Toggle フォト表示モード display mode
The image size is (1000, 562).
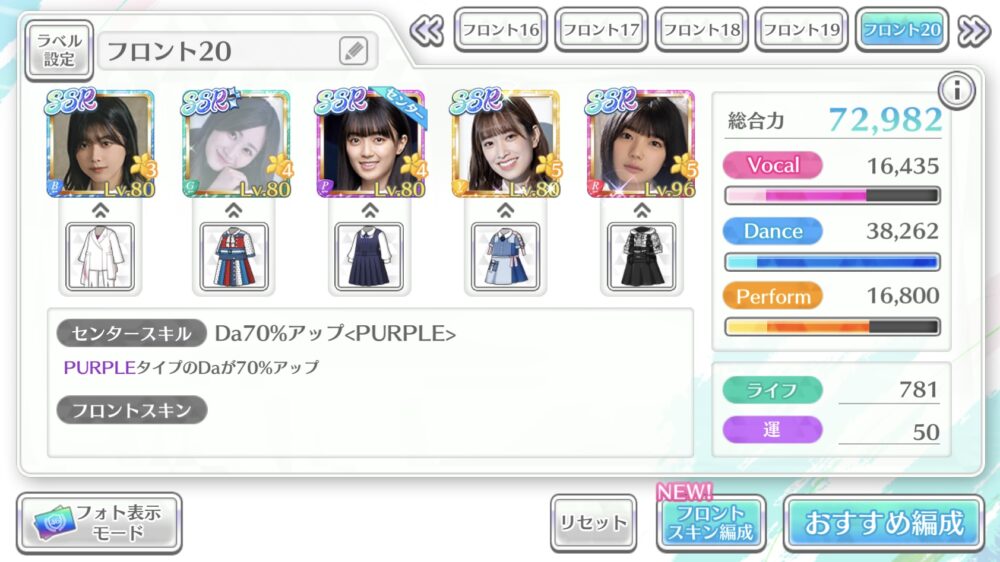(99, 523)
